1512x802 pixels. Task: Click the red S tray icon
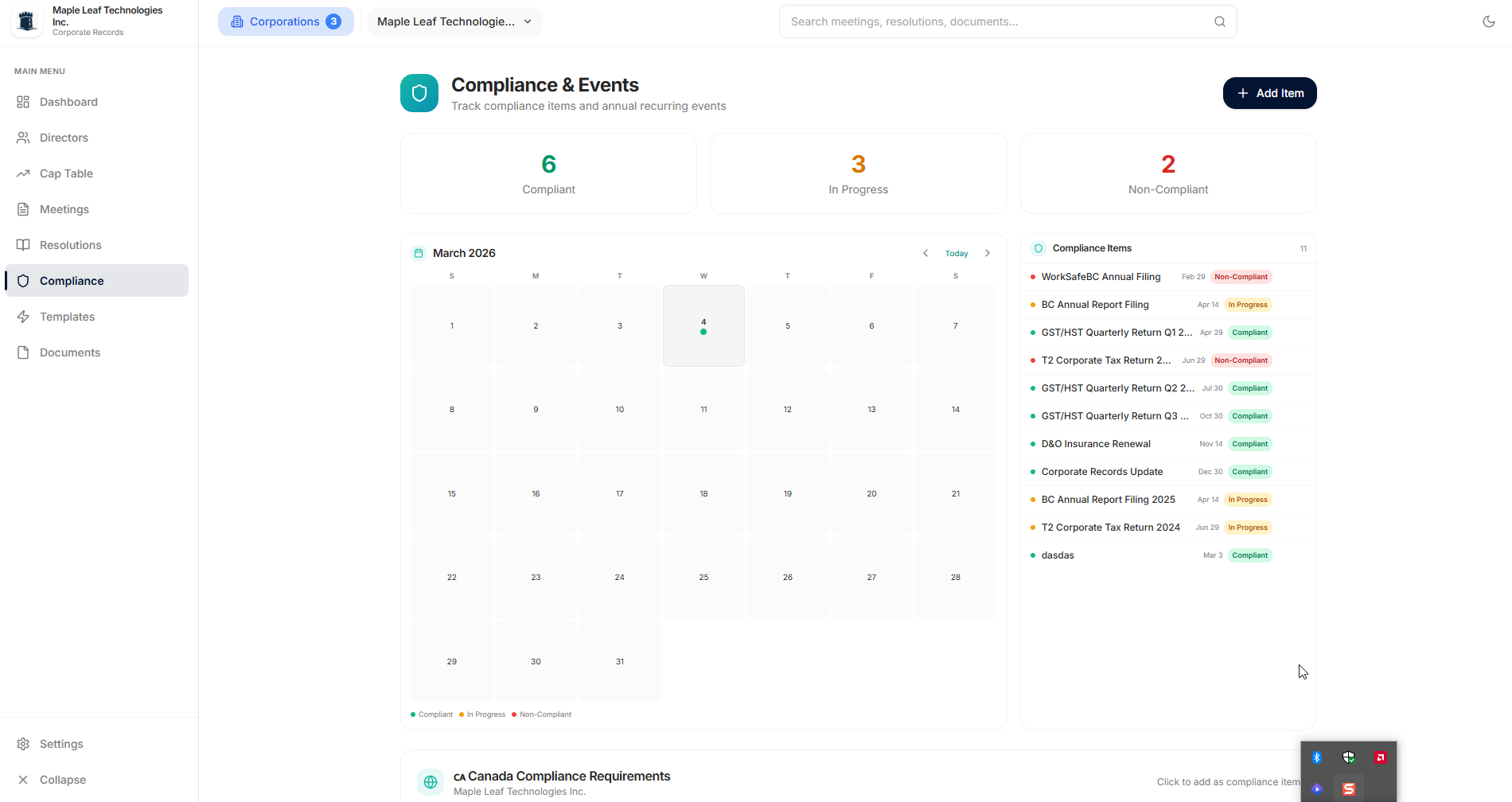(1349, 789)
